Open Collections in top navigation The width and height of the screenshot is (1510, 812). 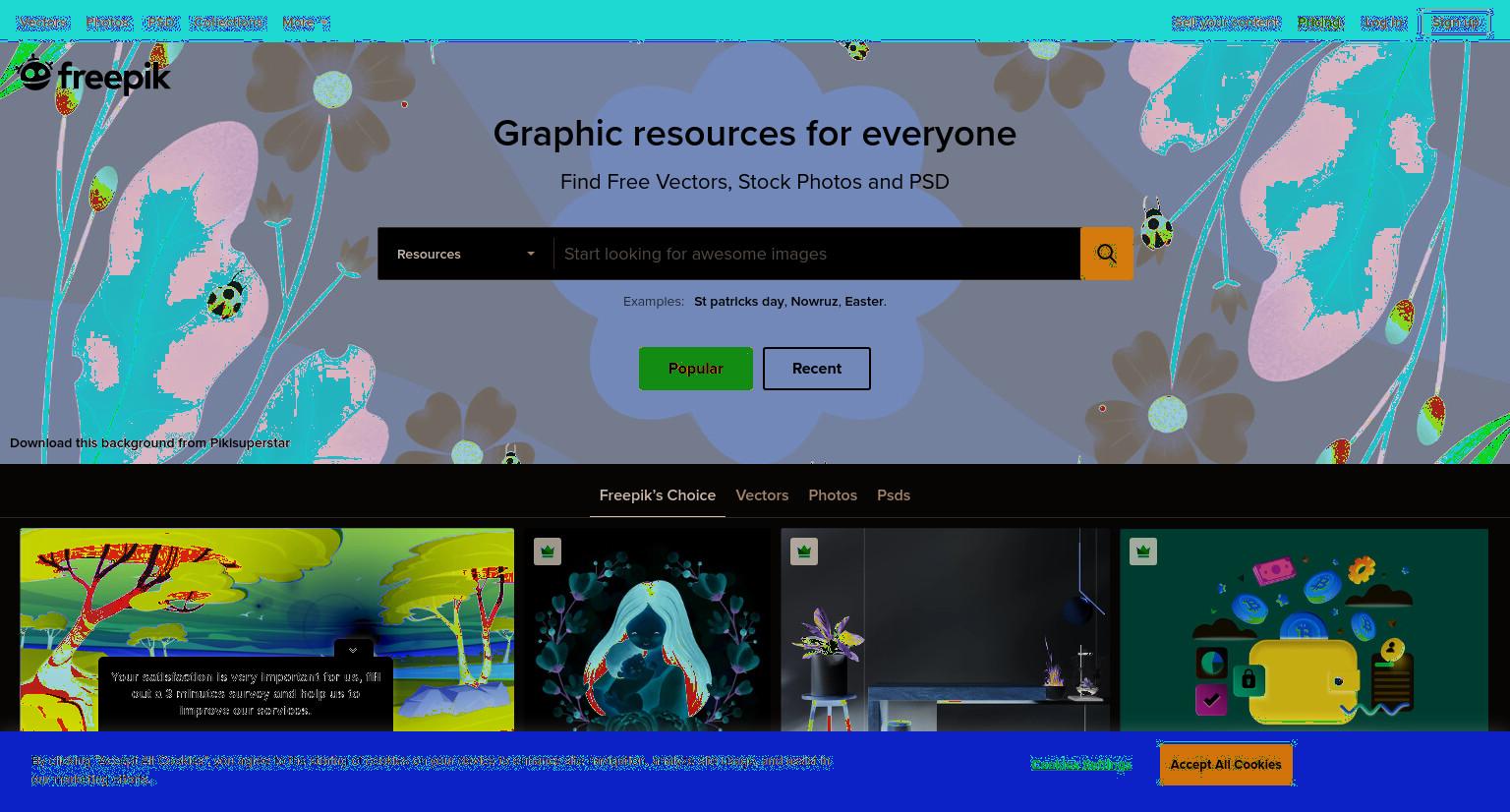(x=229, y=23)
